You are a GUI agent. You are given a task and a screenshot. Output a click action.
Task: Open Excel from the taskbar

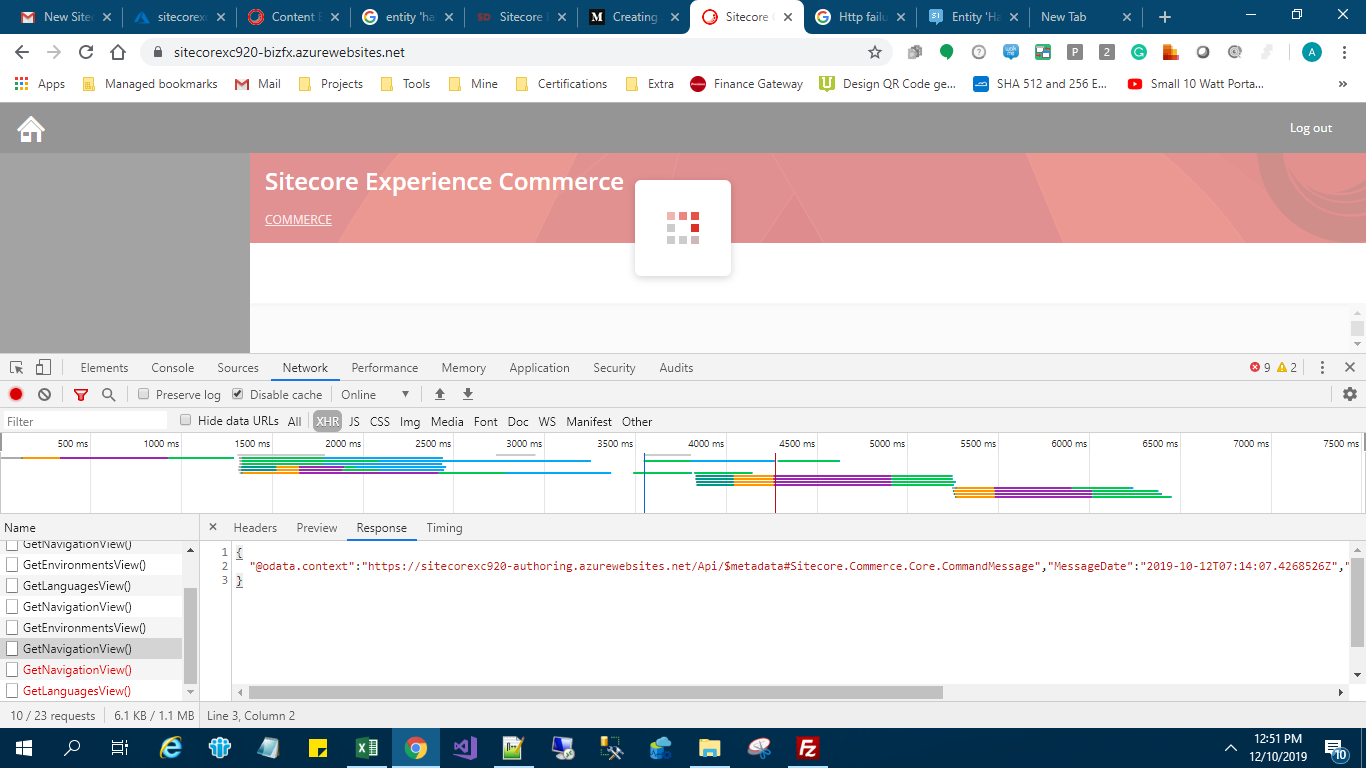[366, 747]
